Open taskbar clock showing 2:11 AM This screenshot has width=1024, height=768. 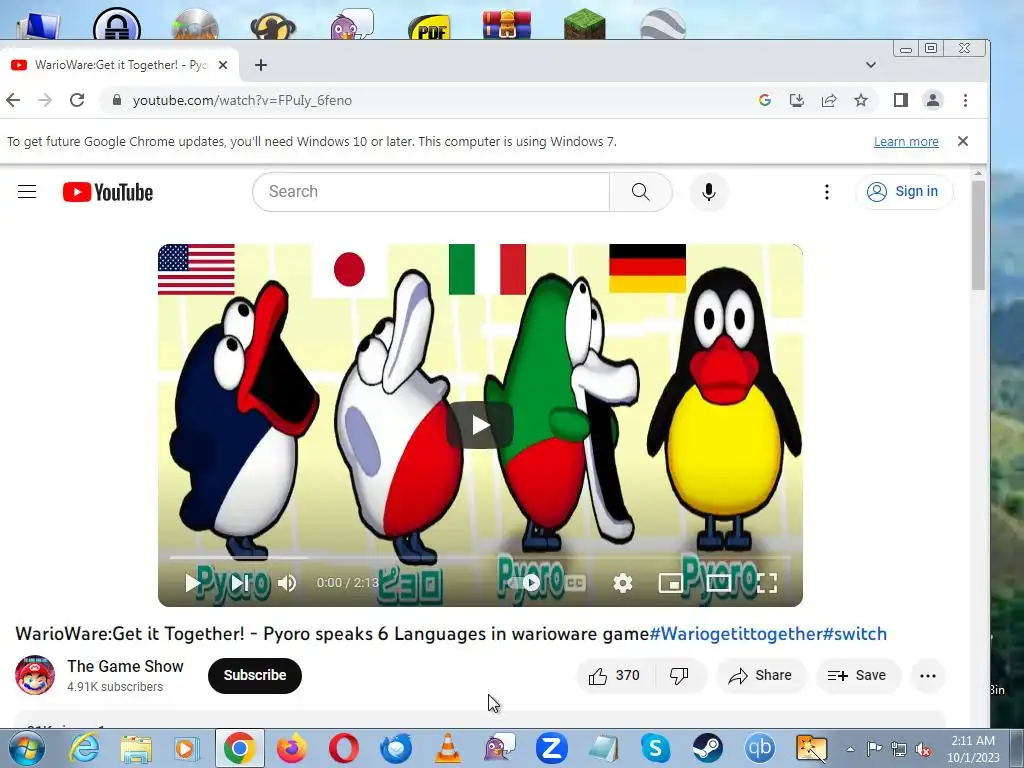(x=973, y=749)
